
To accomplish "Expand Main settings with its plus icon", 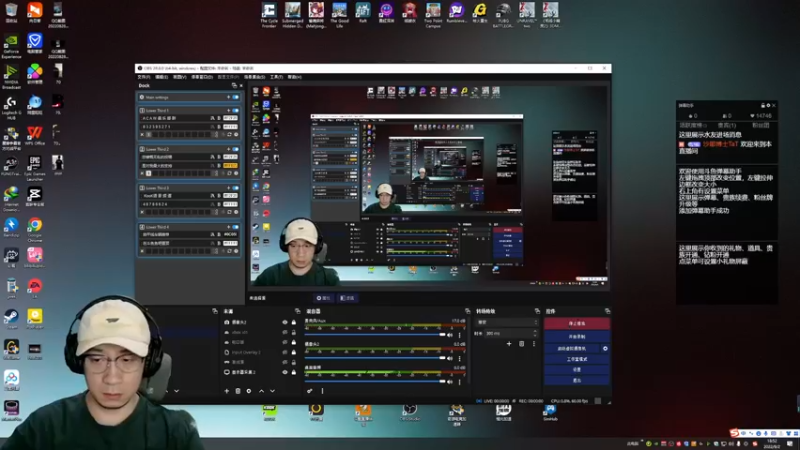I will [x=229, y=97].
